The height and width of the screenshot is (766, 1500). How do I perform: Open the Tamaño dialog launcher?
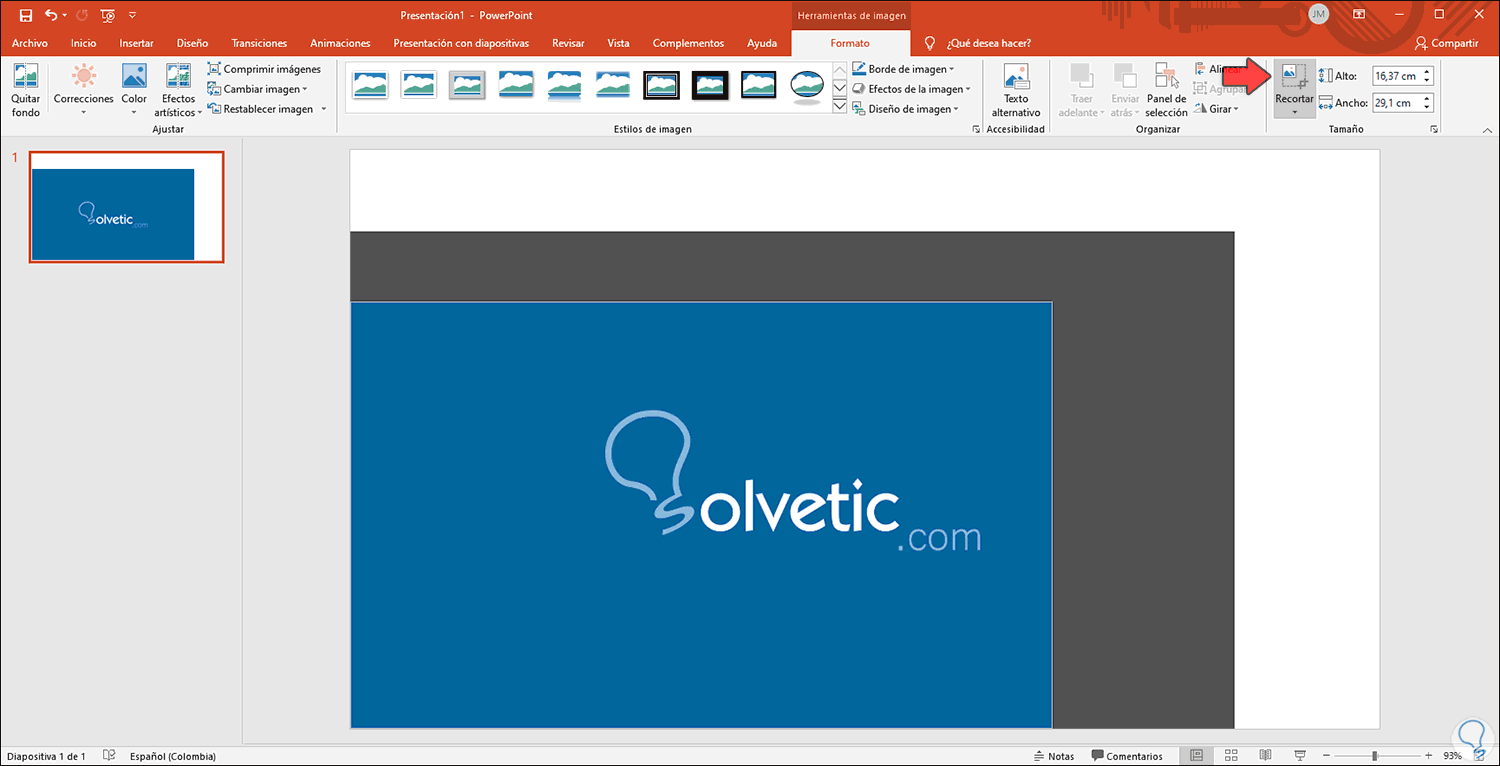click(x=1434, y=130)
